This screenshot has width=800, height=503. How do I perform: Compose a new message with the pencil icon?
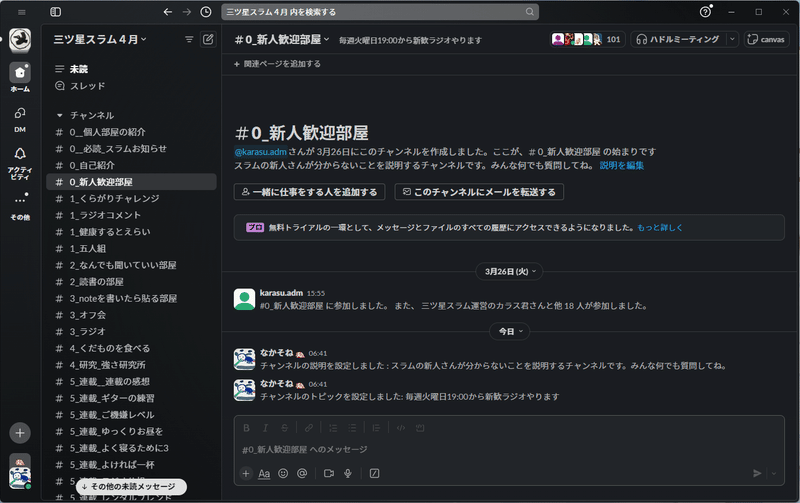pos(208,39)
